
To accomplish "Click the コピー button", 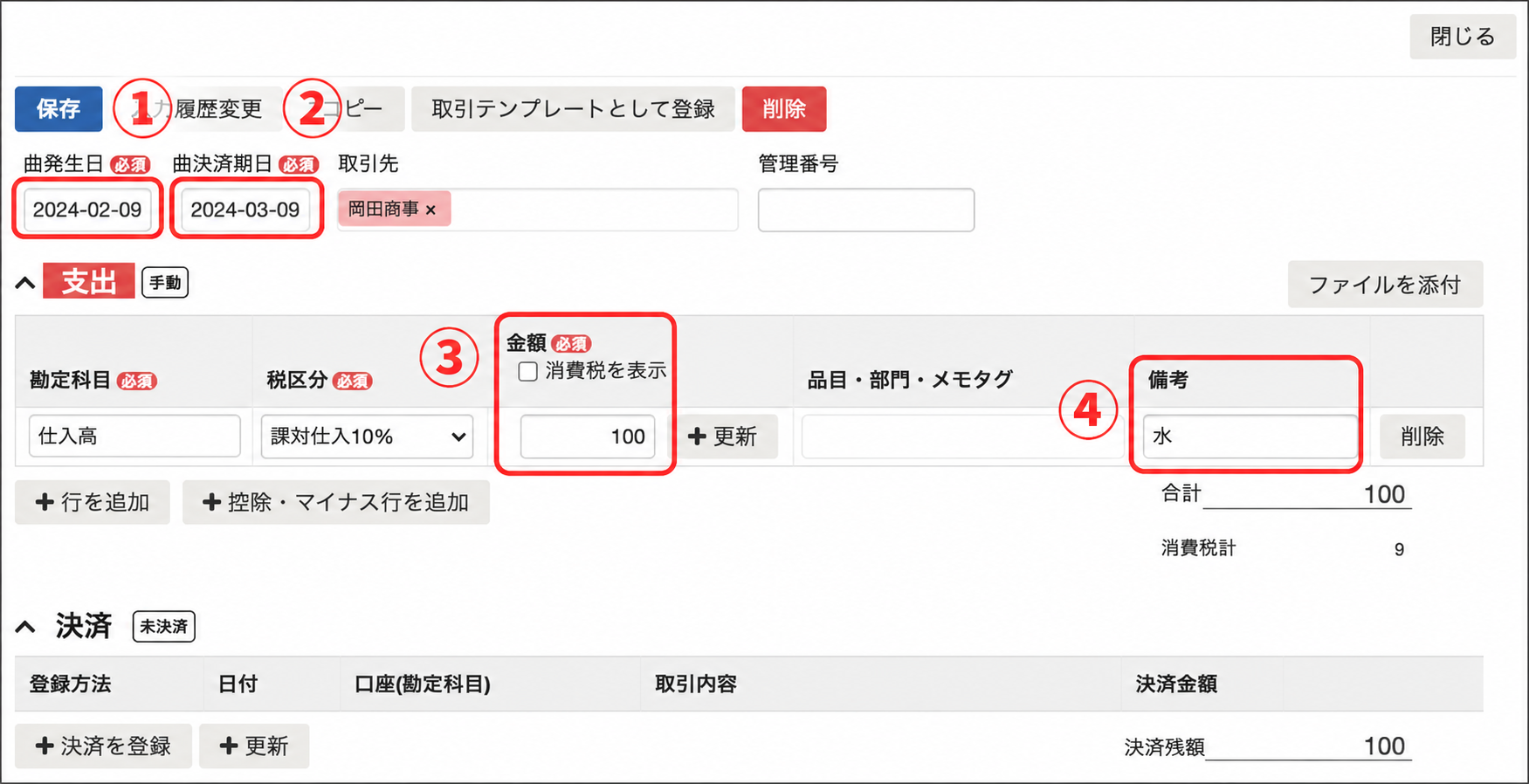I will tap(344, 109).
